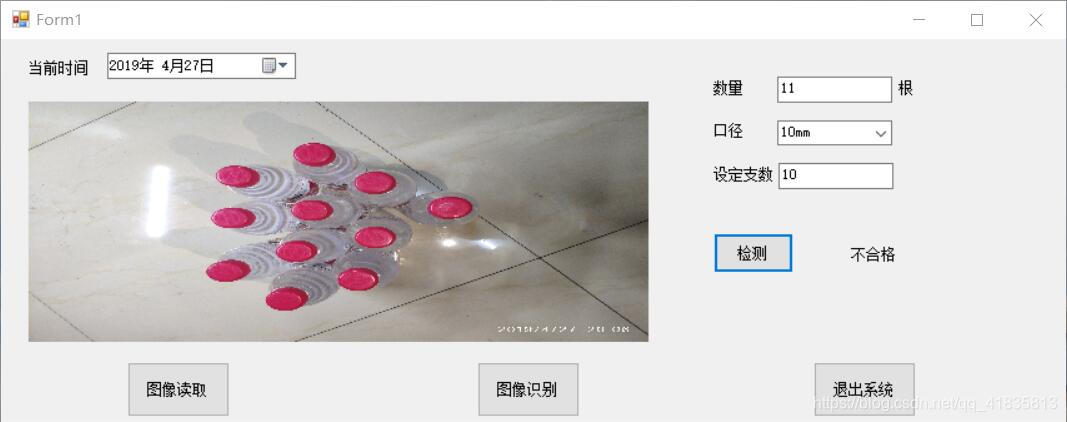This screenshot has width=1067, height=422.
Task: Click the Form1 title text
Action: click(59, 20)
